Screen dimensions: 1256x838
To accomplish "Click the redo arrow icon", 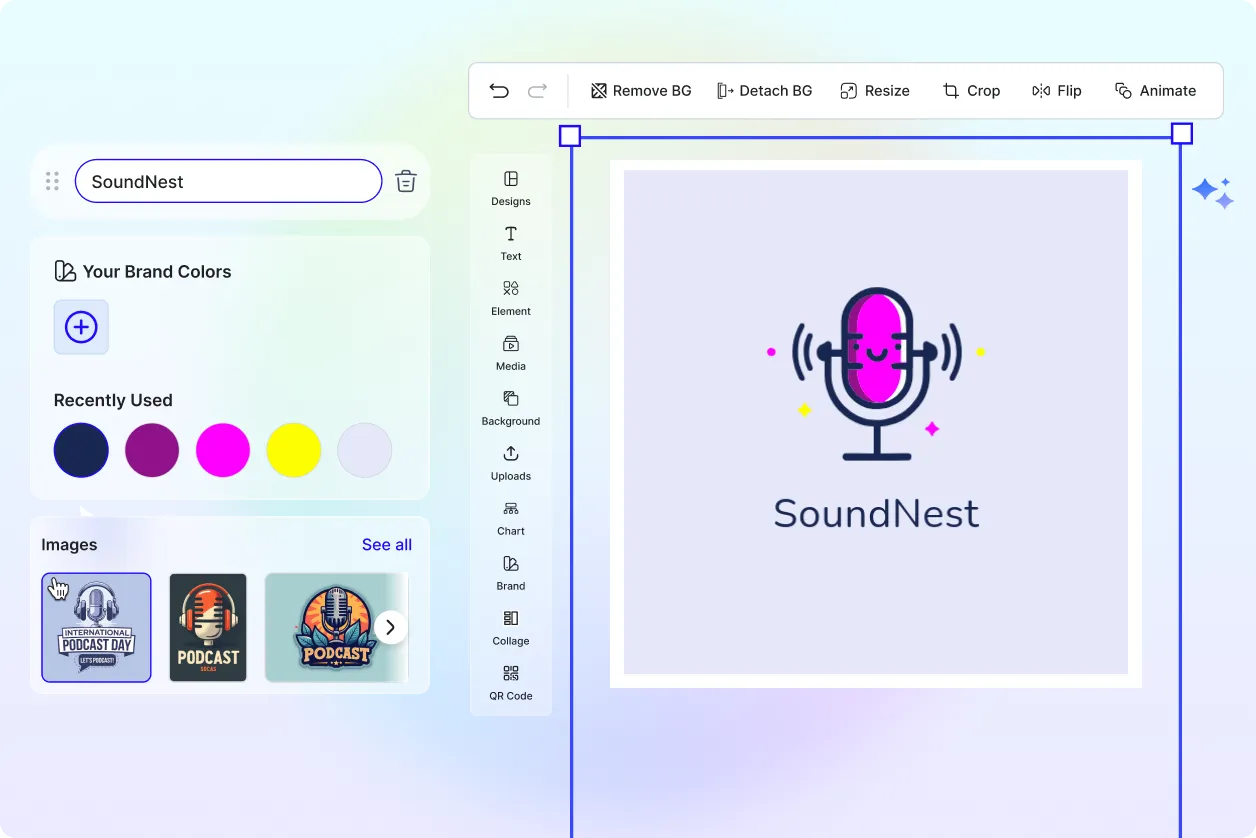I will (537, 91).
